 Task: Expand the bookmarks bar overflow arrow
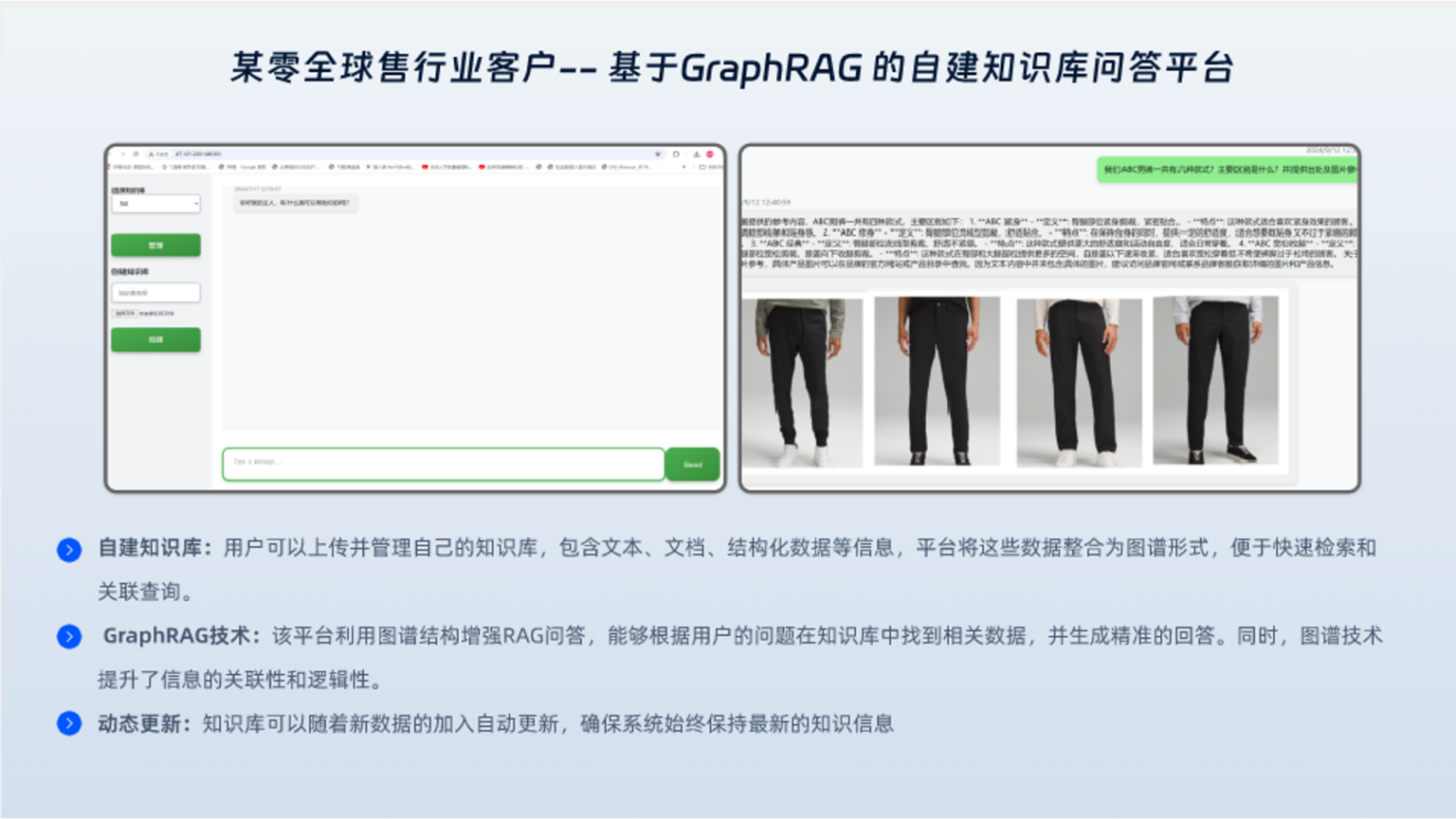point(683,167)
